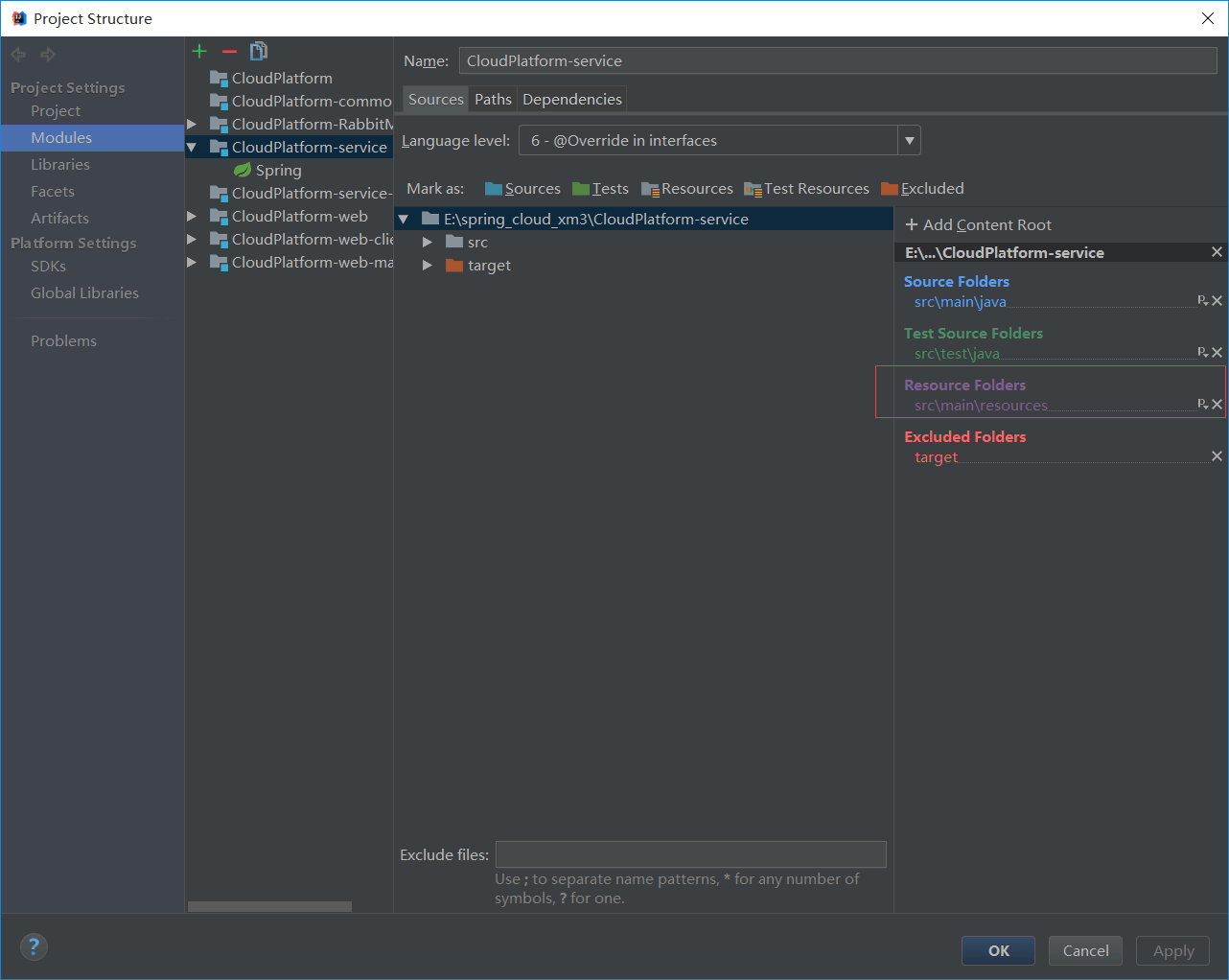Viewport: 1229px width, 980px height.
Task: Mark folder as Resources
Action: (x=687, y=189)
